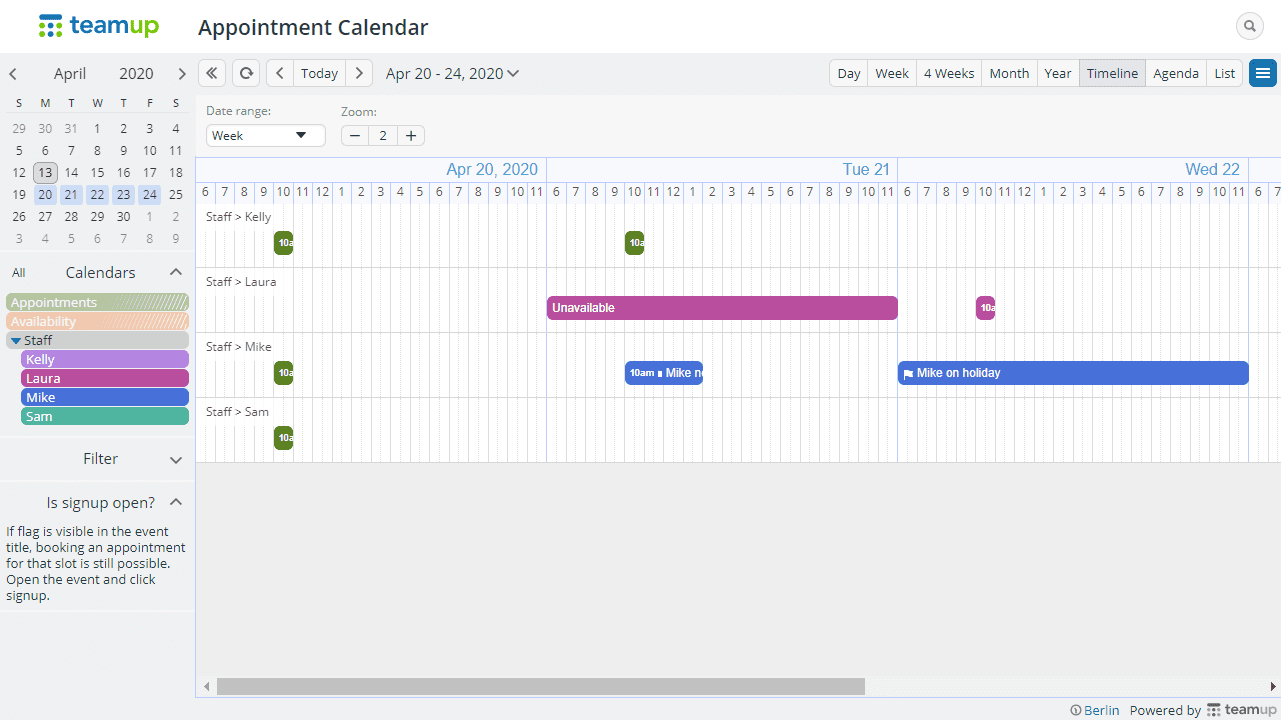
Task: Increase timeline zoom with plus button
Action: [x=411, y=135]
